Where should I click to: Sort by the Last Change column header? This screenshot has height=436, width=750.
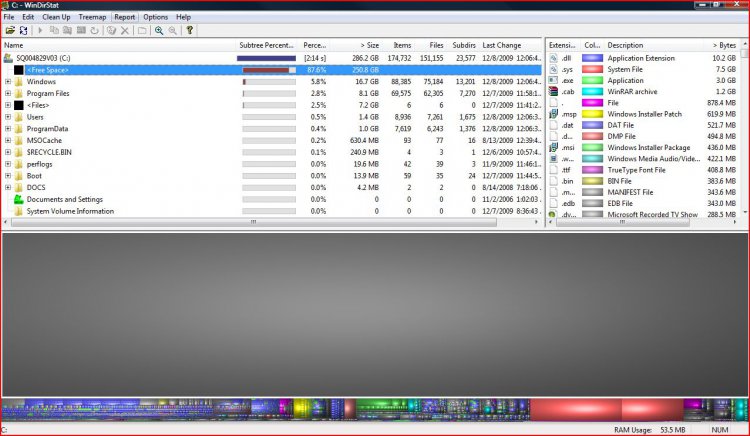point(510,45)
